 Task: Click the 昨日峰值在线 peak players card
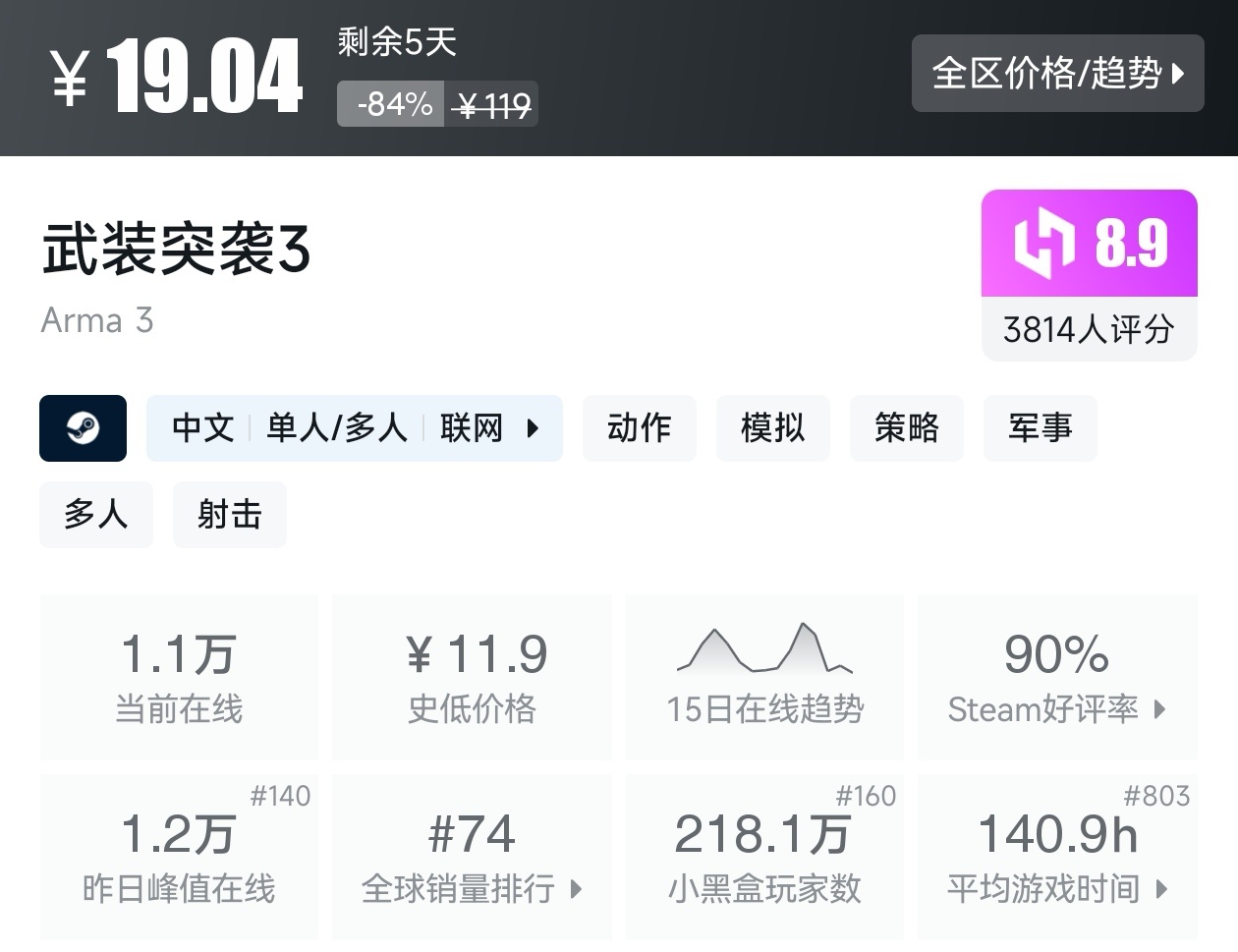click(179, 857)
